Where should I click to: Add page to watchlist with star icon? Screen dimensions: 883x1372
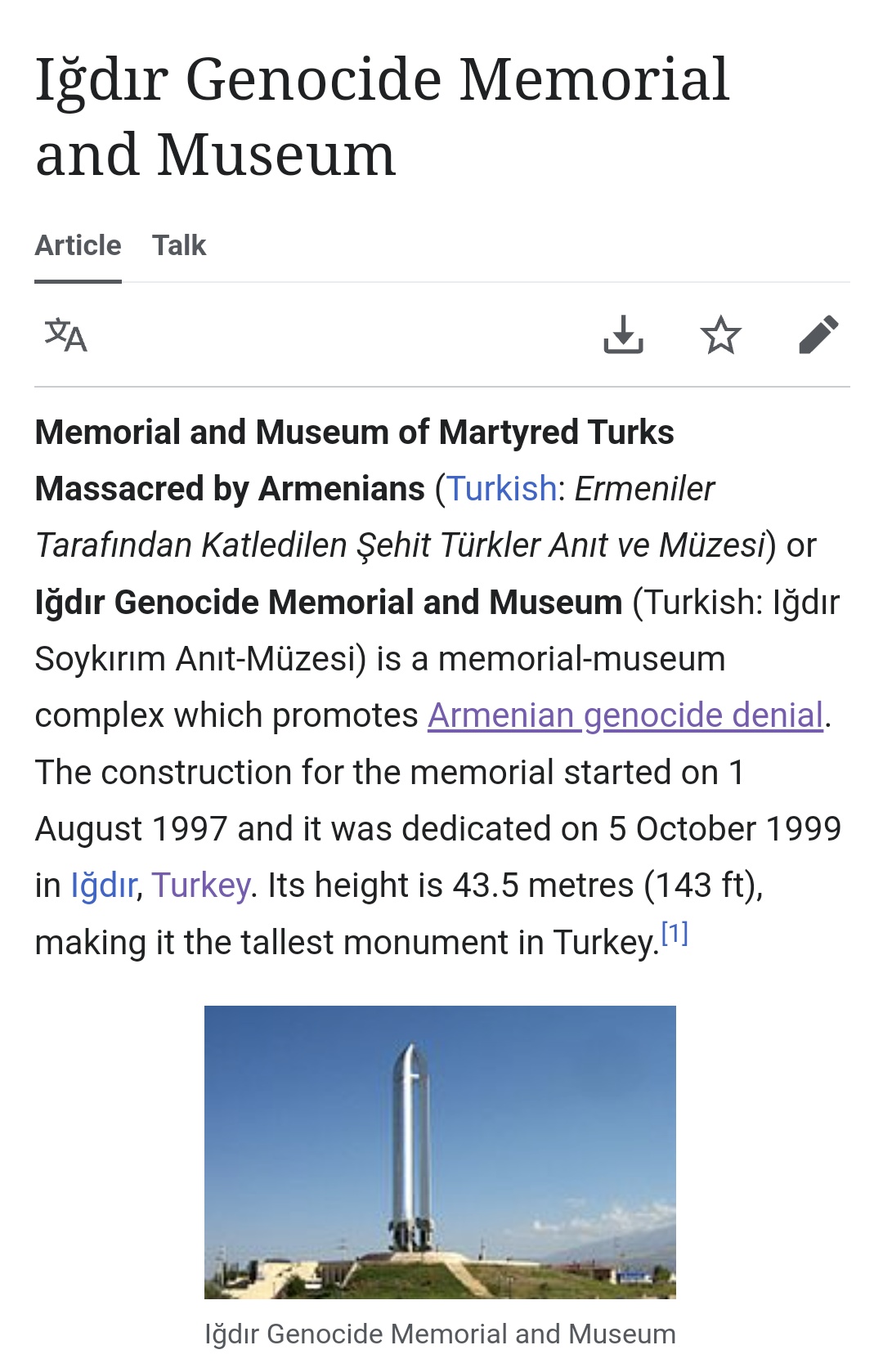point(720,335)
